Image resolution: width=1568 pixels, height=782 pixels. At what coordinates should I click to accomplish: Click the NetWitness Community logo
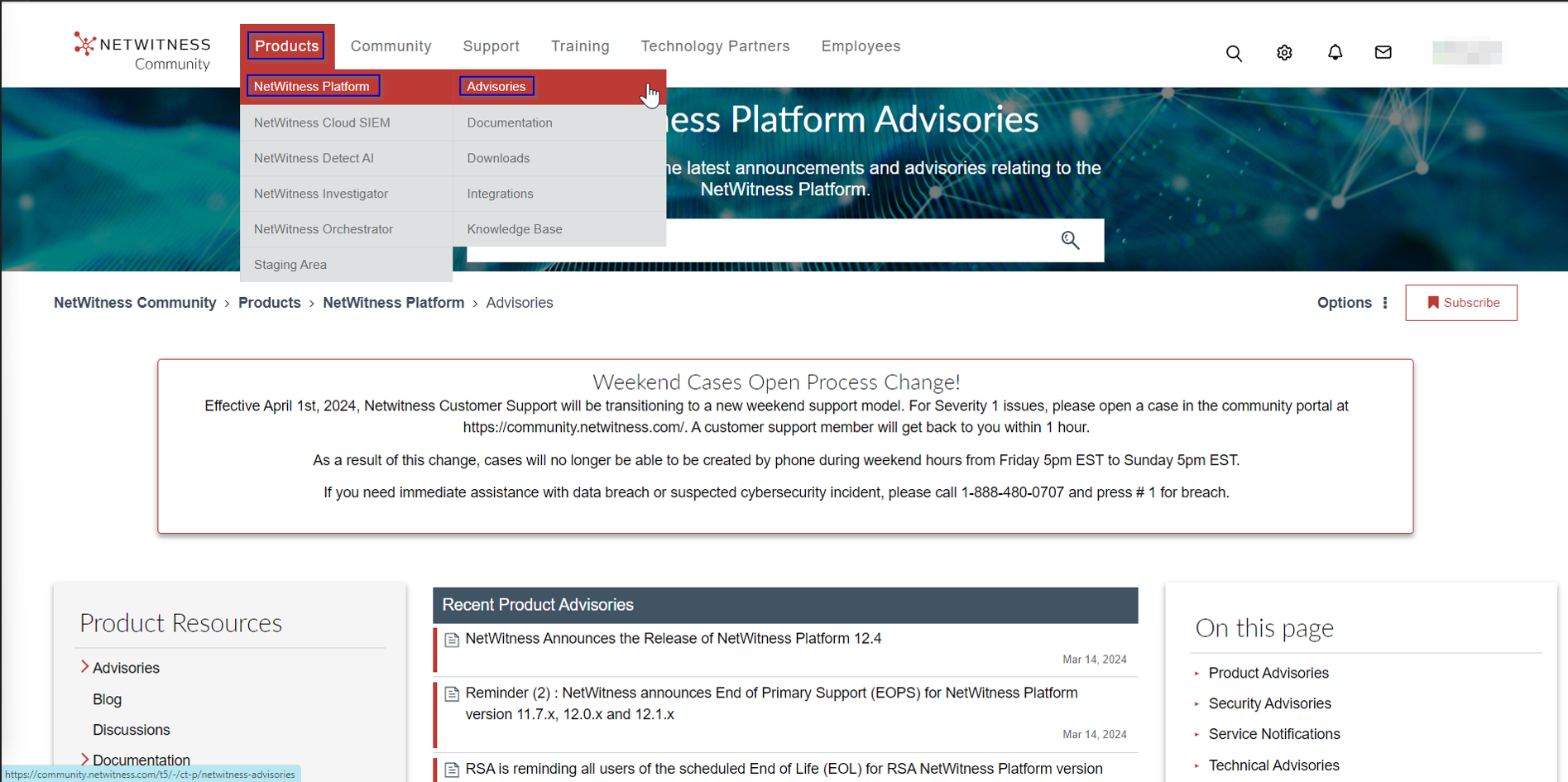[x=142, y=52]
